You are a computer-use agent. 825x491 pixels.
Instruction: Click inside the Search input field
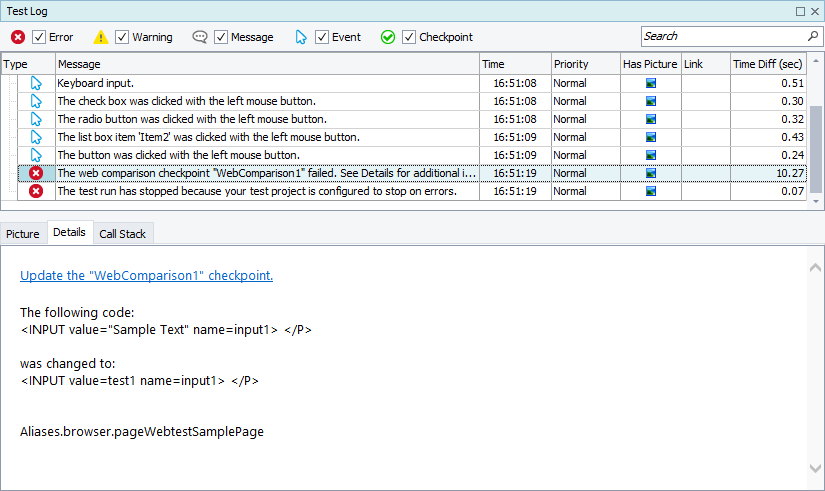pyautogui.click(x=720, y=36)
